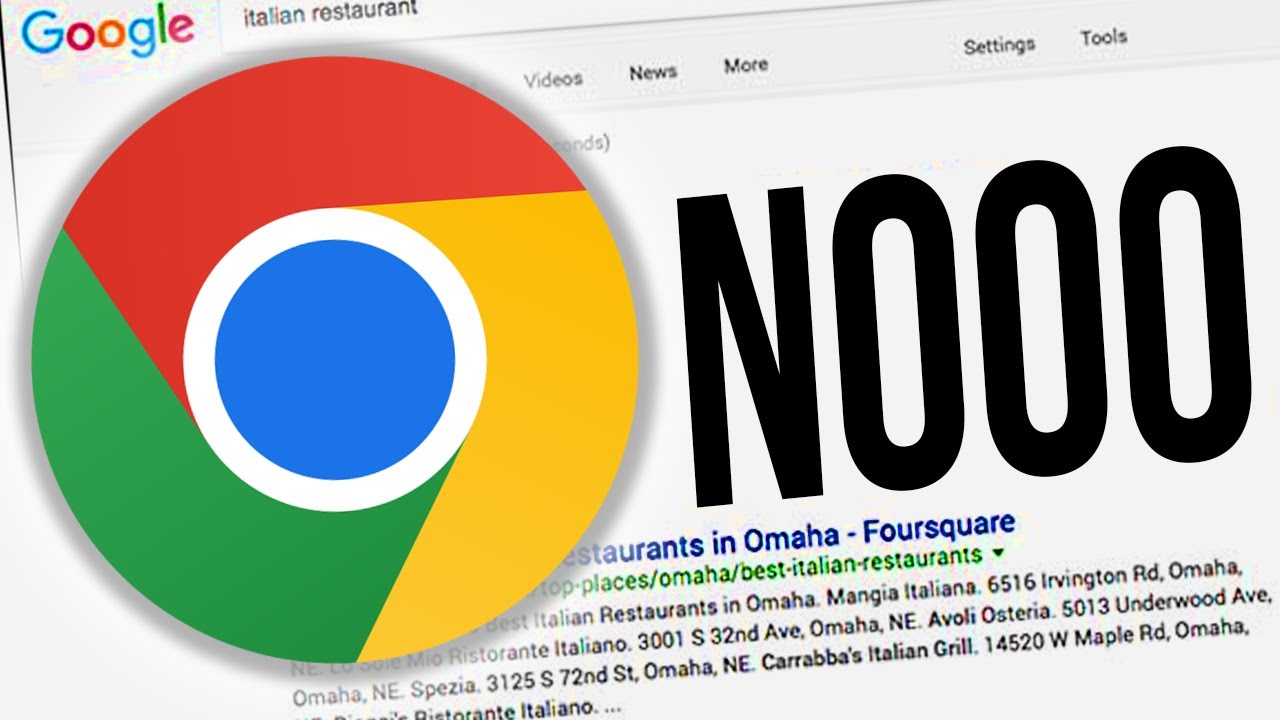Expand the arrow beside the green URL
This screenshot has height=720, width=1280.
point(997,551)
